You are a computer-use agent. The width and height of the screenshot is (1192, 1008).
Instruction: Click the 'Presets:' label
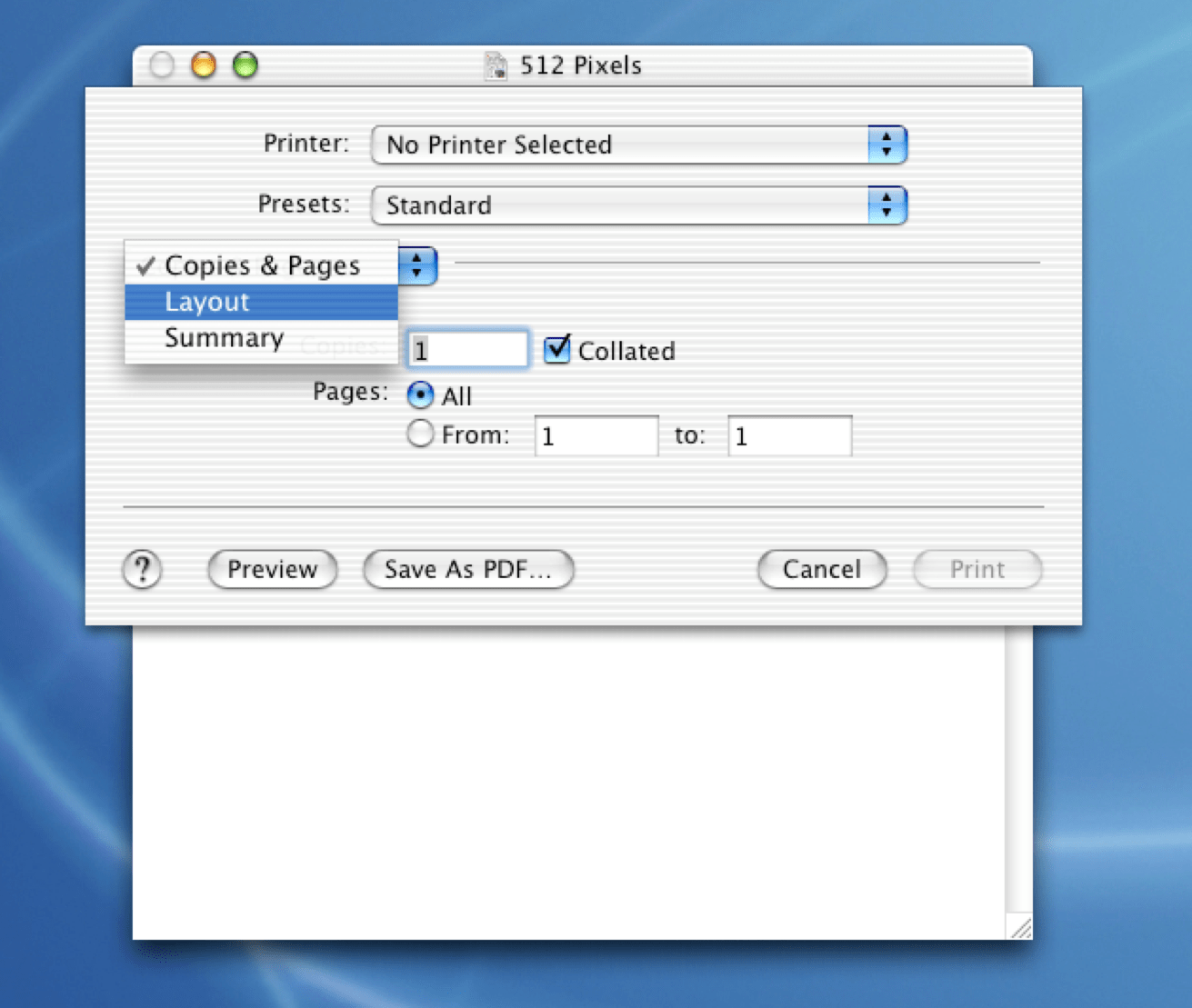(304, 204)
